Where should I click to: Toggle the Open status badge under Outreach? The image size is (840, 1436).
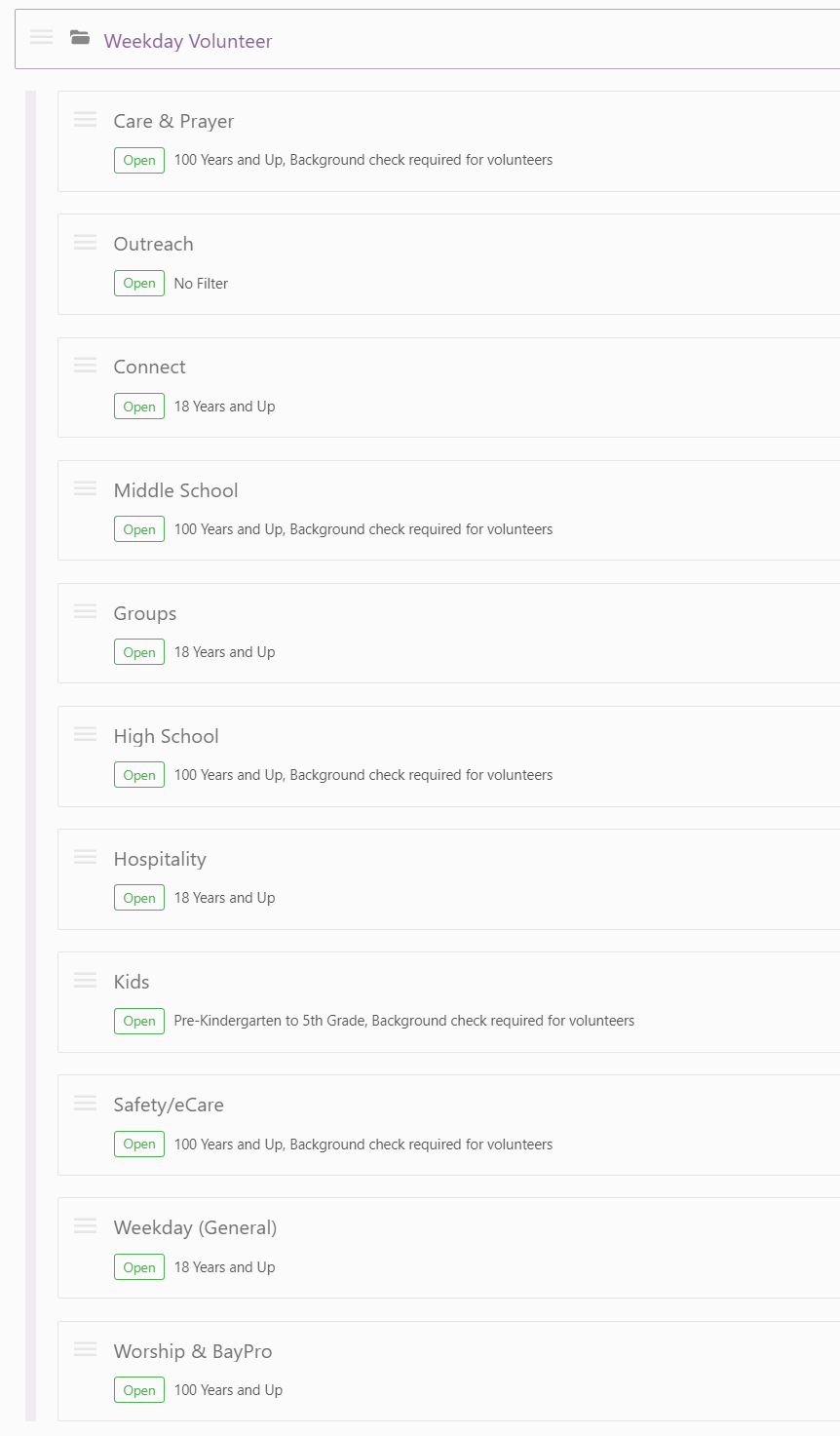[x=139, y=284]
